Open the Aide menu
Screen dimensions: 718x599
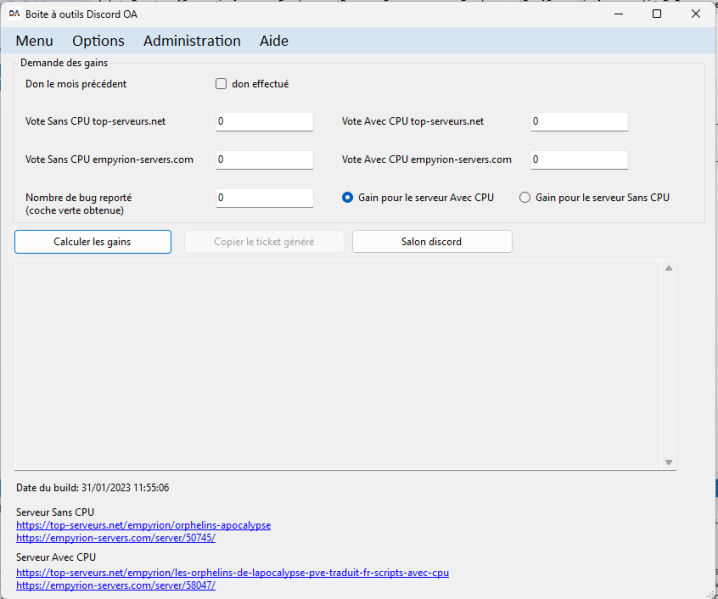pos(274,41)
